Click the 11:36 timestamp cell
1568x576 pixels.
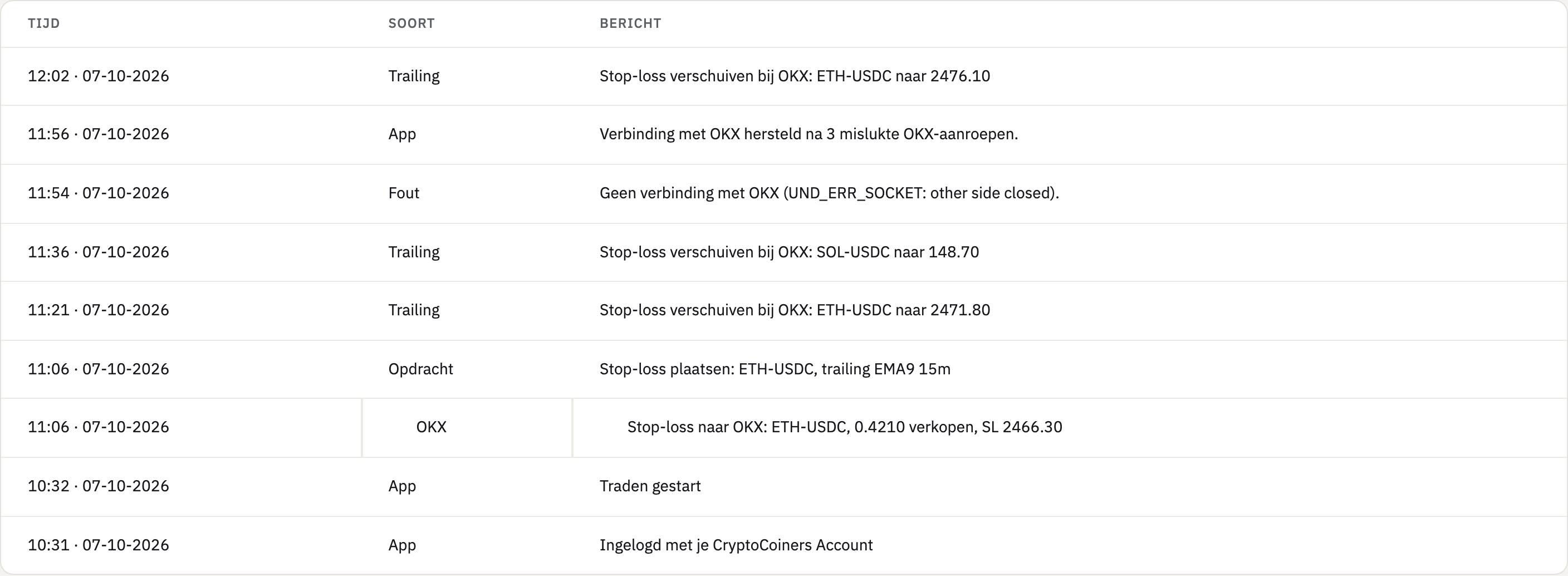click(98, 252)
